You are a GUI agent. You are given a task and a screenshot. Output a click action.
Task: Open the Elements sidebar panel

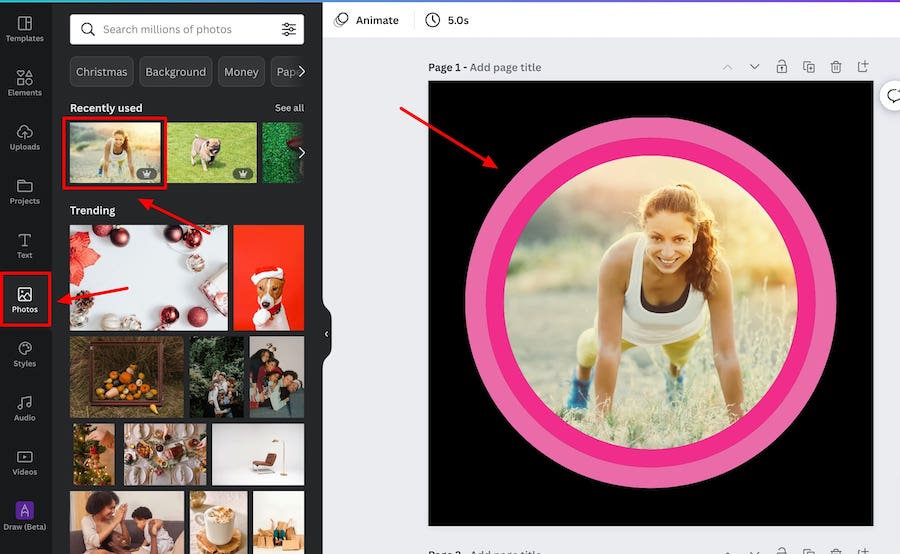(25, 83)
